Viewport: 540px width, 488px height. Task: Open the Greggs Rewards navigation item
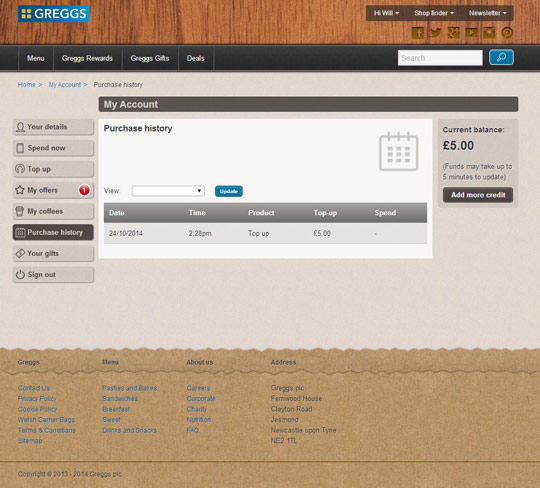pos(87,58)
